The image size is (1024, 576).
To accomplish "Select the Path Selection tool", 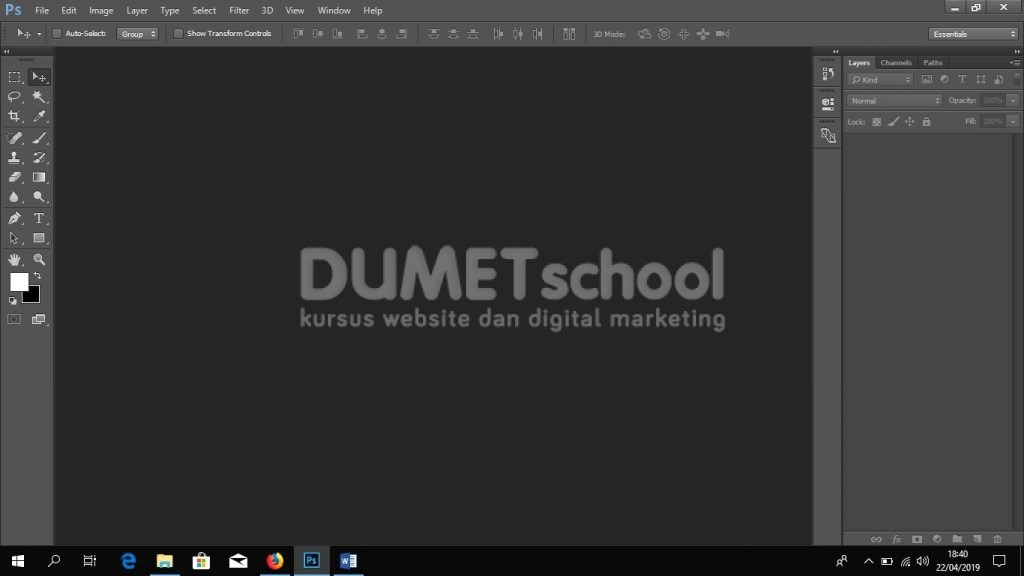I will pos(14,238).
